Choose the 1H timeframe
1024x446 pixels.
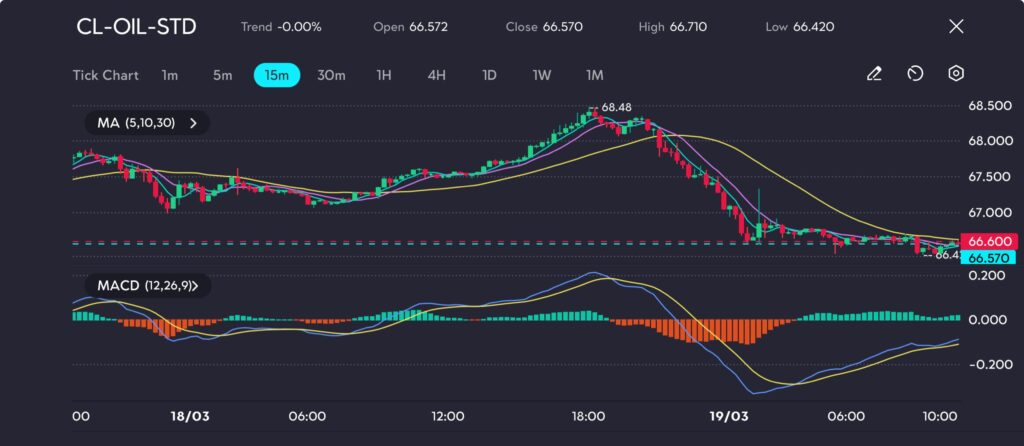coord(384,75)
